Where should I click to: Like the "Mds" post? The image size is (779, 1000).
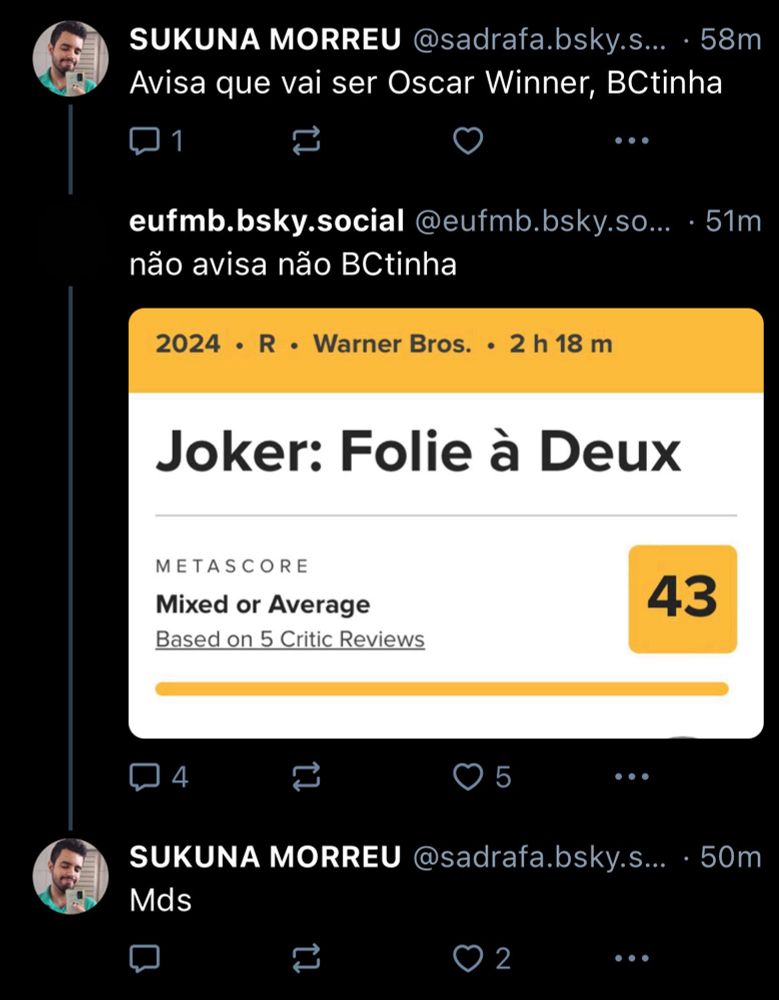(x=468, y=959)
